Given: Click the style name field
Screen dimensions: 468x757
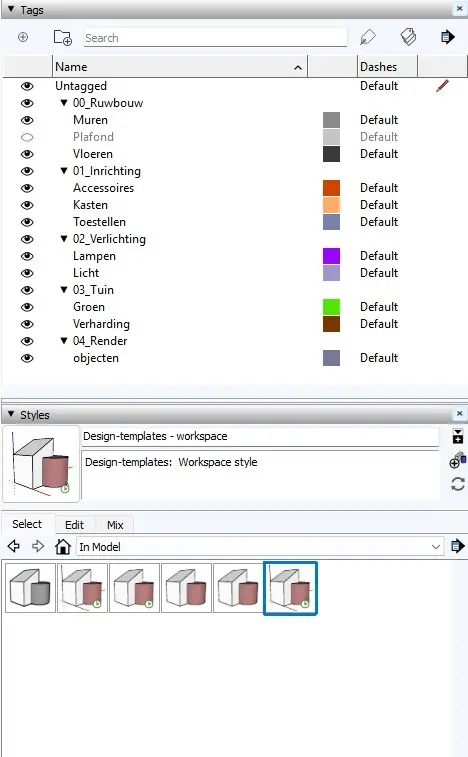Looking at the screenshot, I should click(260, 436).
